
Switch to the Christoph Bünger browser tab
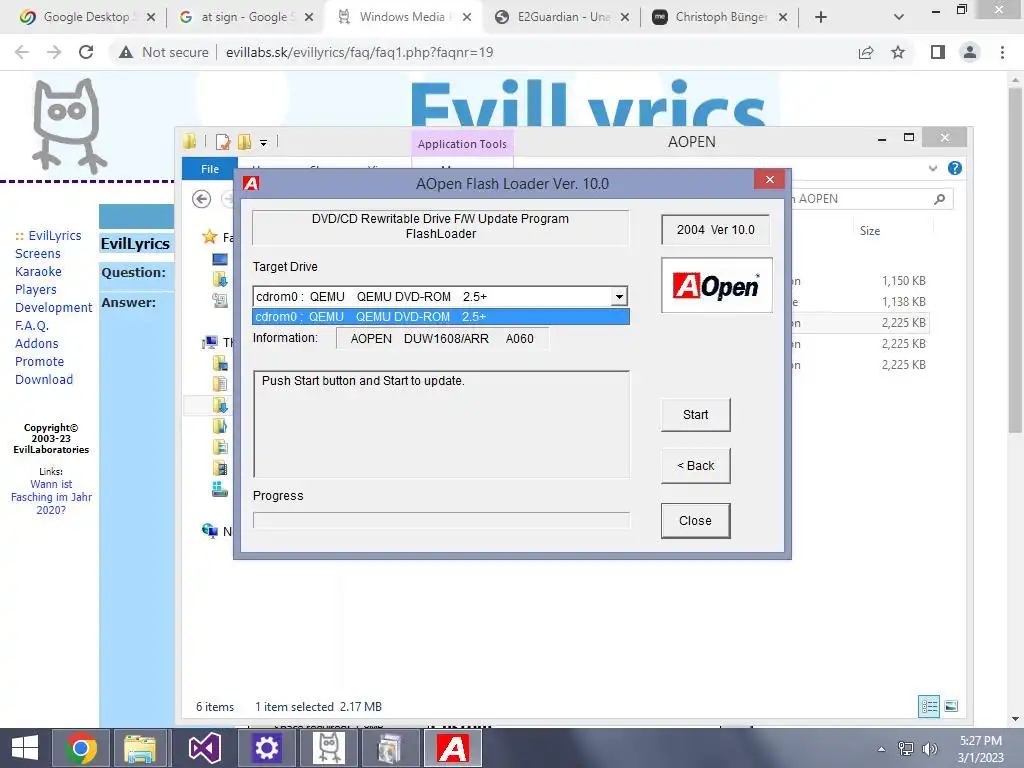[720, 17]
